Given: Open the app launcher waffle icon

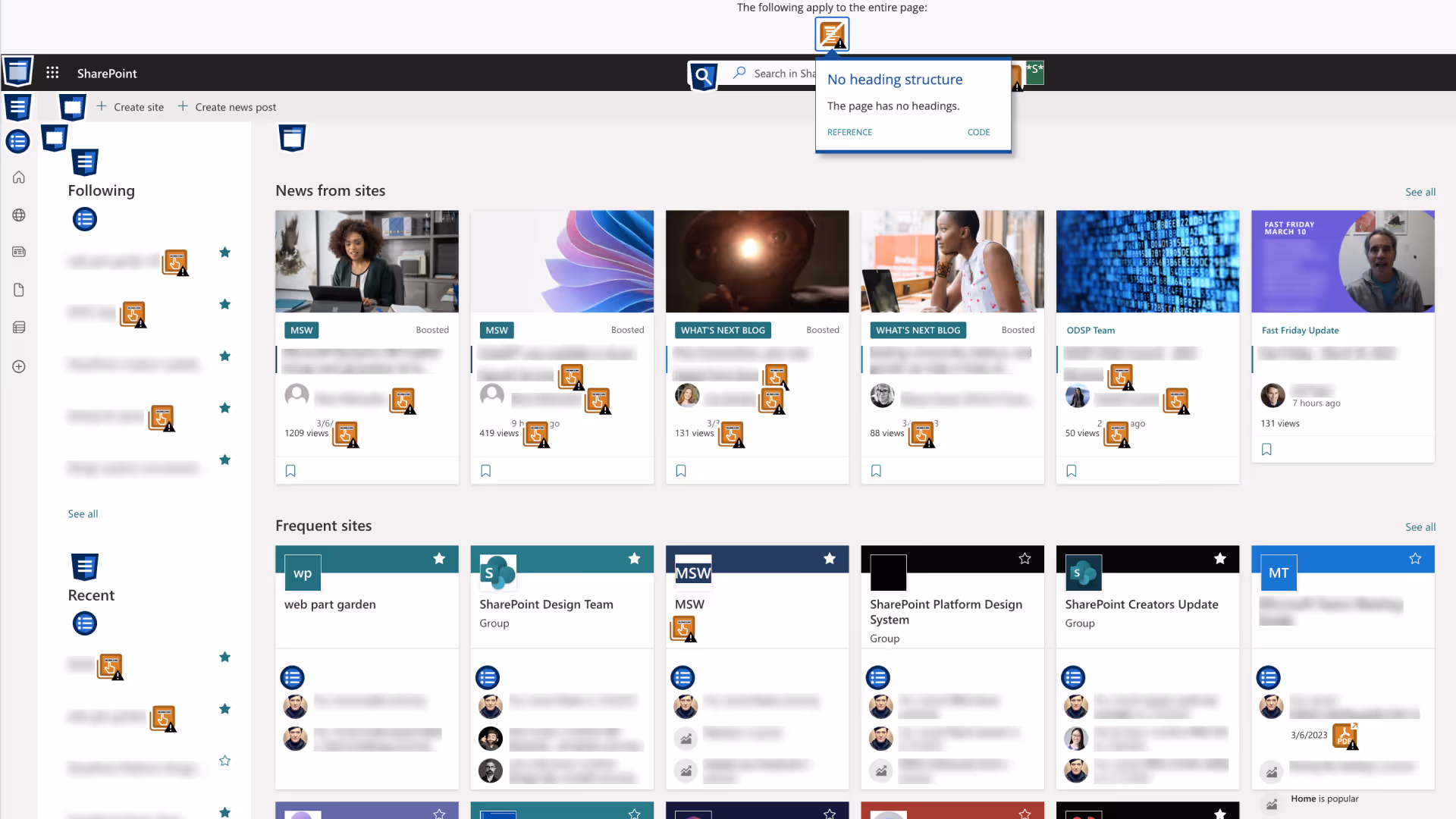Looking at the screenshot, I should click(x=52, y=72).
